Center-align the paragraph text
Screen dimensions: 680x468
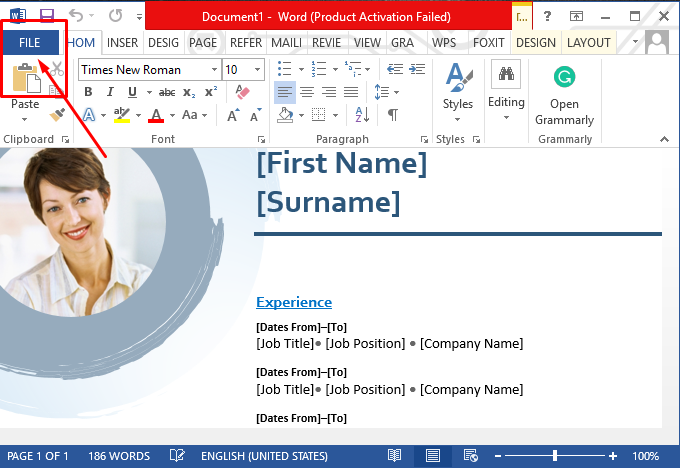click(x=307, y=92)
